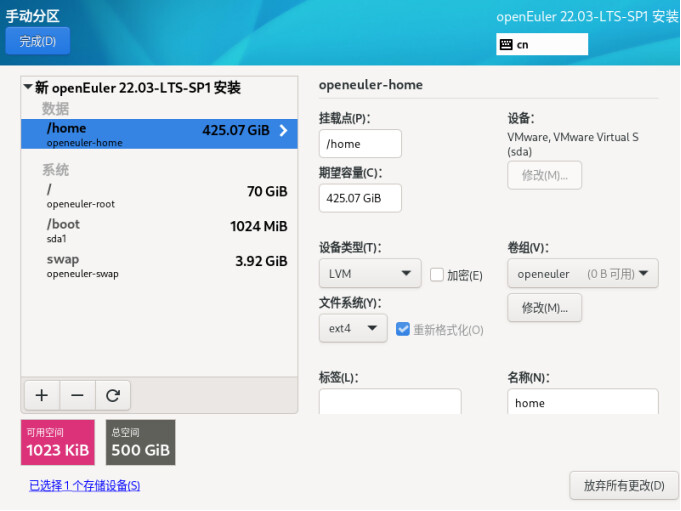Toggle the 加密 encryption checkbox

tap(437, 275)
